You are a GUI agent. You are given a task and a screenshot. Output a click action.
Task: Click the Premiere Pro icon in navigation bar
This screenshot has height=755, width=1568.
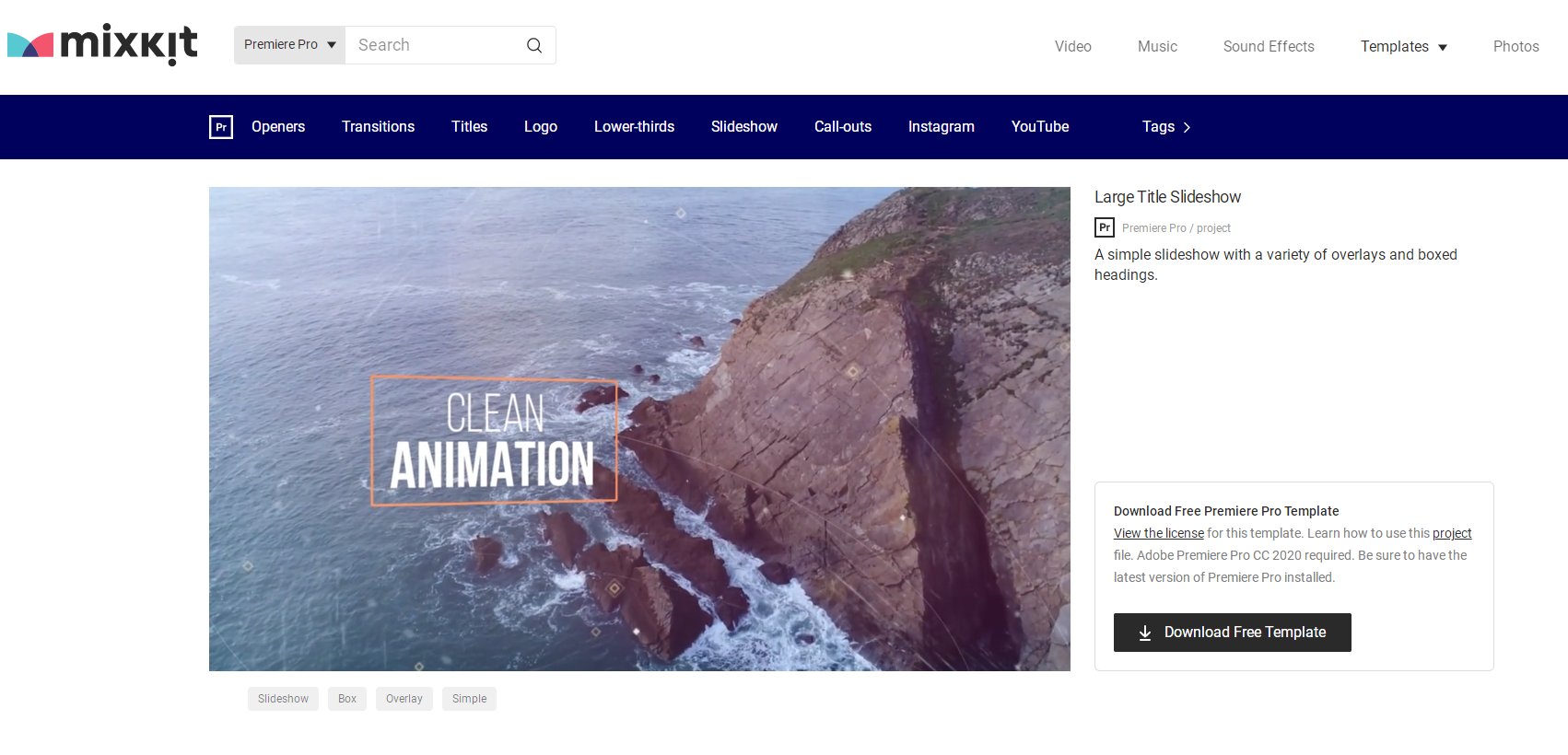(x=221, y=127)
